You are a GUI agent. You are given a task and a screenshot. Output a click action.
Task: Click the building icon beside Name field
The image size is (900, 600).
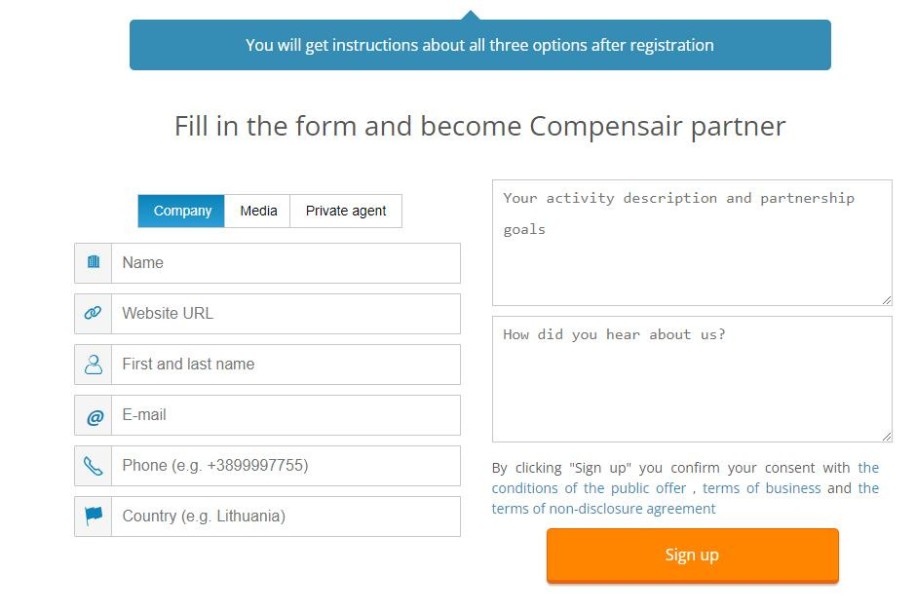(93, 262)
